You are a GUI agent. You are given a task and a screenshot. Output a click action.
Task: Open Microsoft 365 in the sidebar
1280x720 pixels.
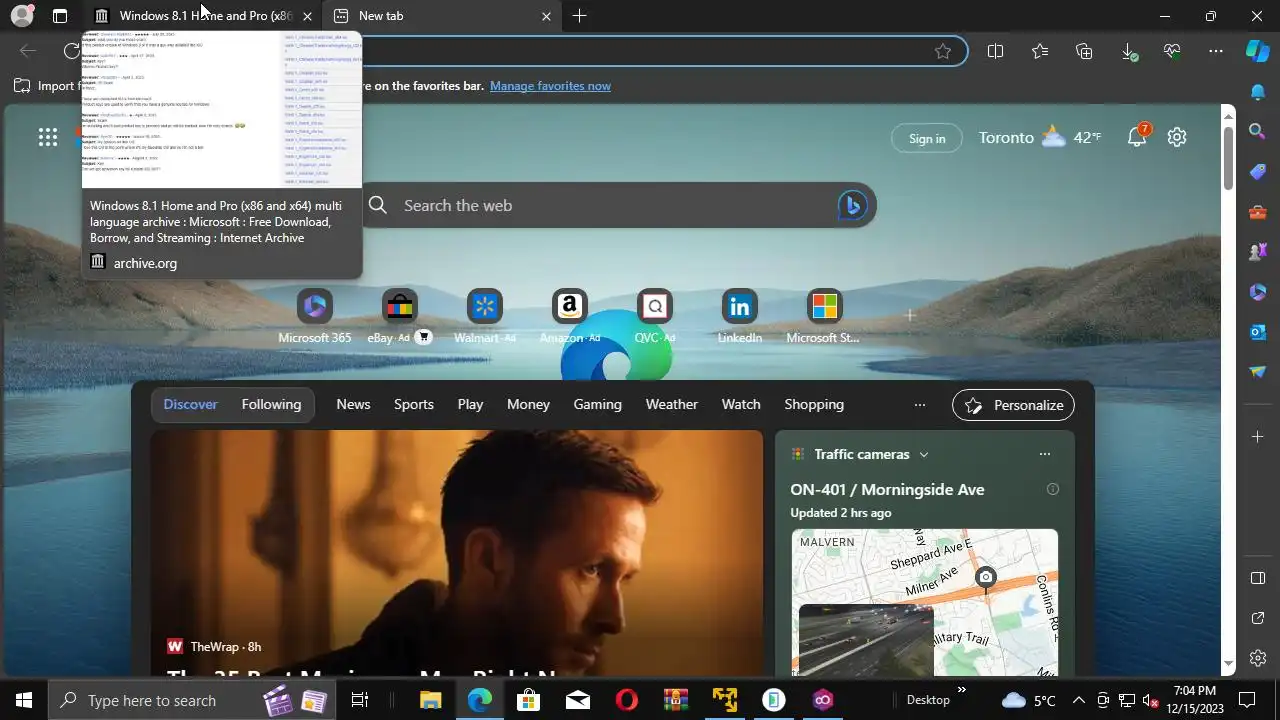pos(1258,292)
